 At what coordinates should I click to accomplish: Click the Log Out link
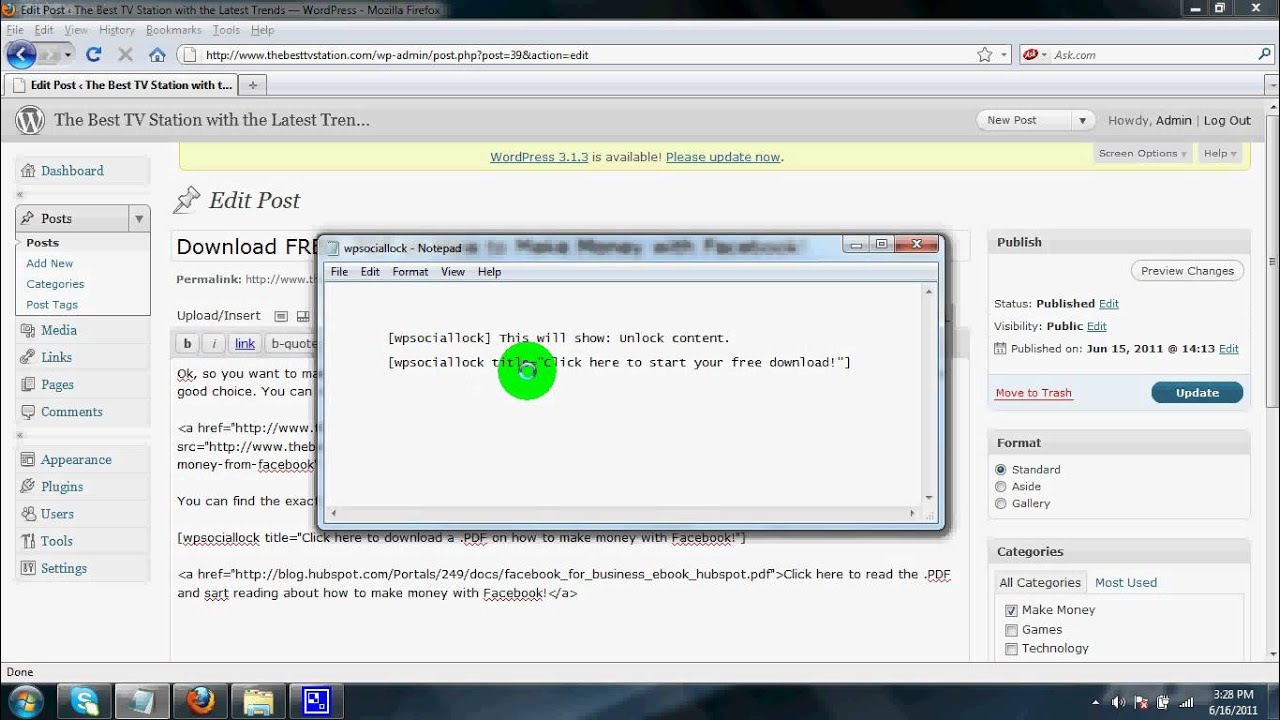pos(1227,120)
